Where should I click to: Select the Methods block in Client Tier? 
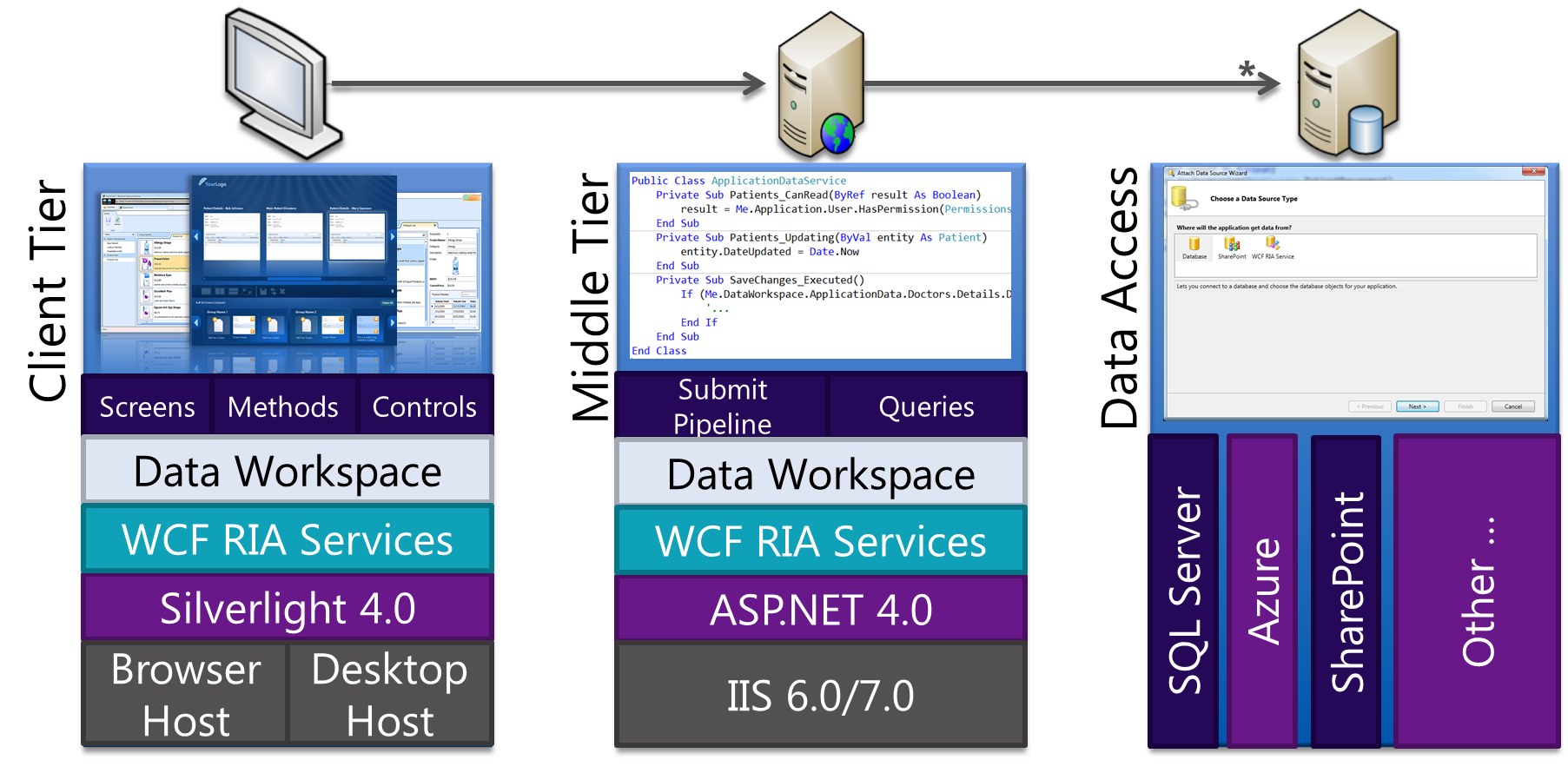pos(283,406)
